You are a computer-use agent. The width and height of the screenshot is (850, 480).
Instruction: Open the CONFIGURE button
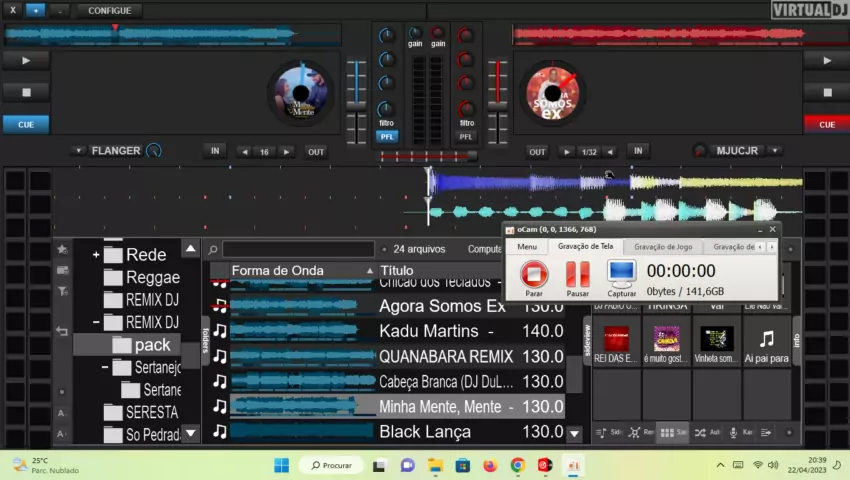click(110, 10)
